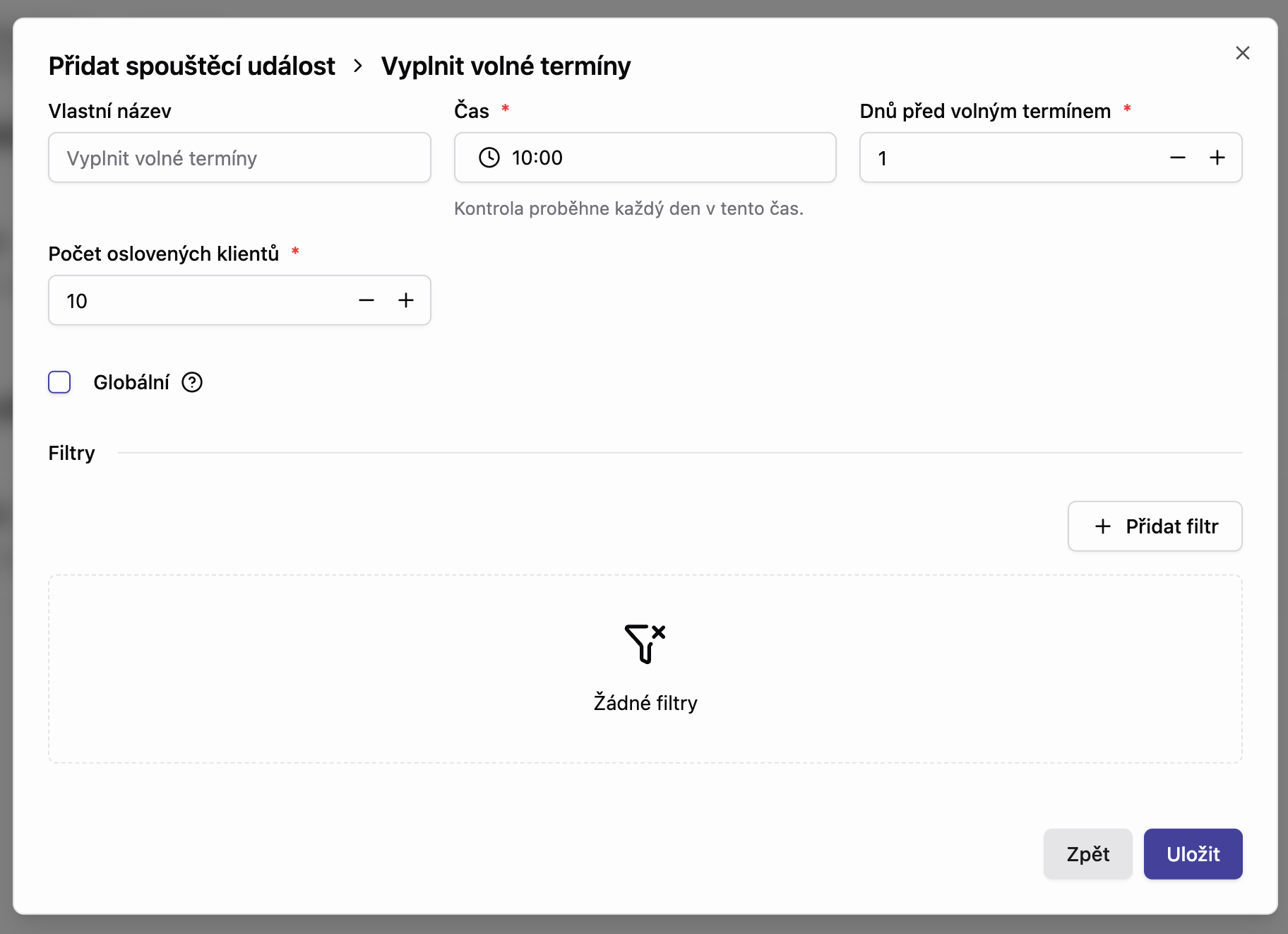Close the dialog with the X icon
This screenshot has height=934, width=1288.
click(1242, 53)
